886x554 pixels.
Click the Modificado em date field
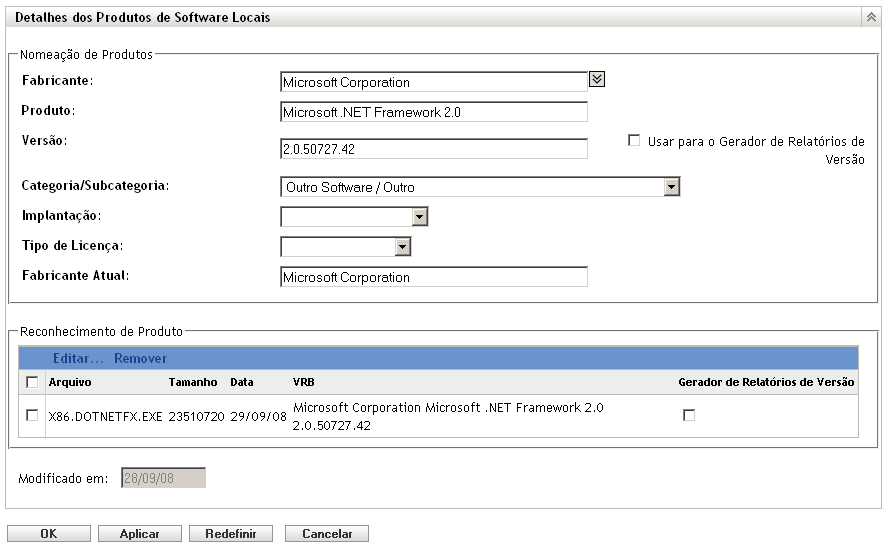[x=163, y=478]
